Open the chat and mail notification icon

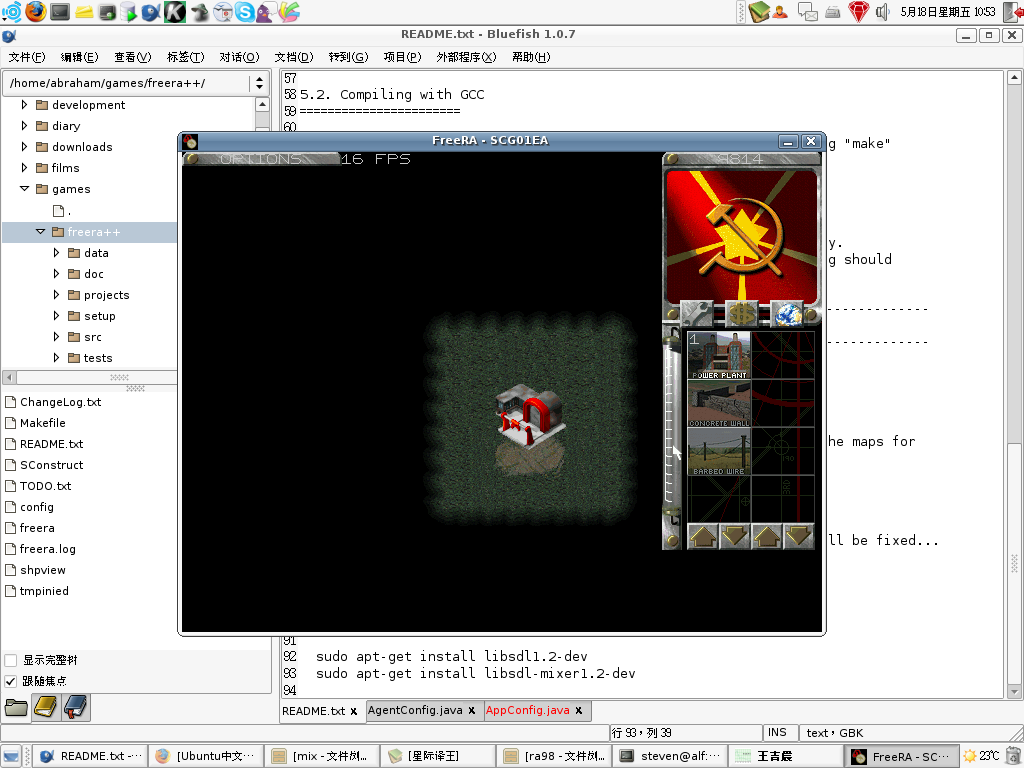808,12
